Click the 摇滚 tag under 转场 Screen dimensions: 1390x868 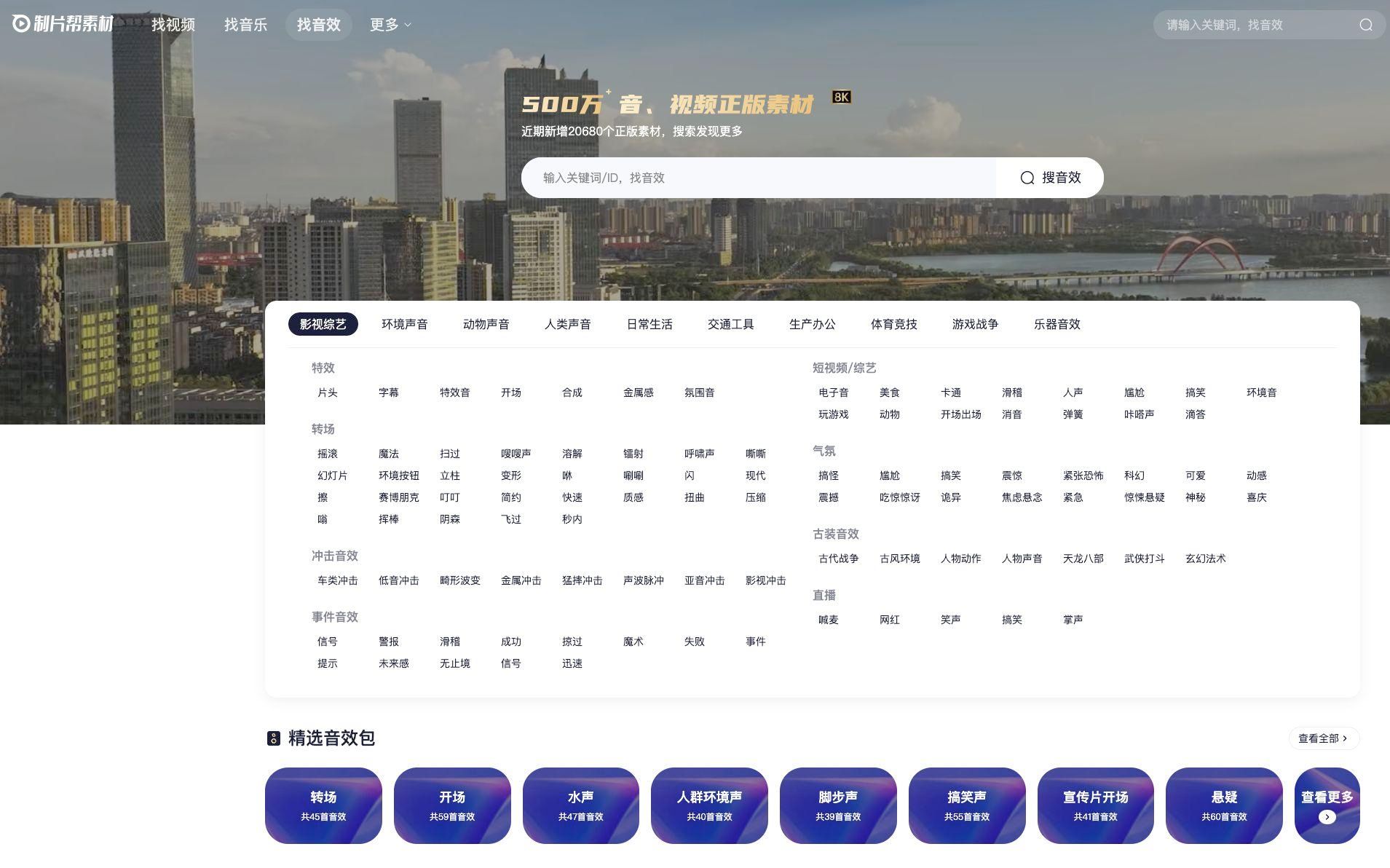[x=328, y=454]
